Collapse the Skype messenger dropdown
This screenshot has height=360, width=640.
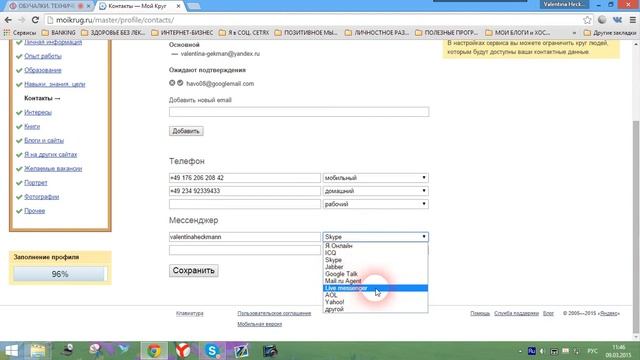point(376,237)
